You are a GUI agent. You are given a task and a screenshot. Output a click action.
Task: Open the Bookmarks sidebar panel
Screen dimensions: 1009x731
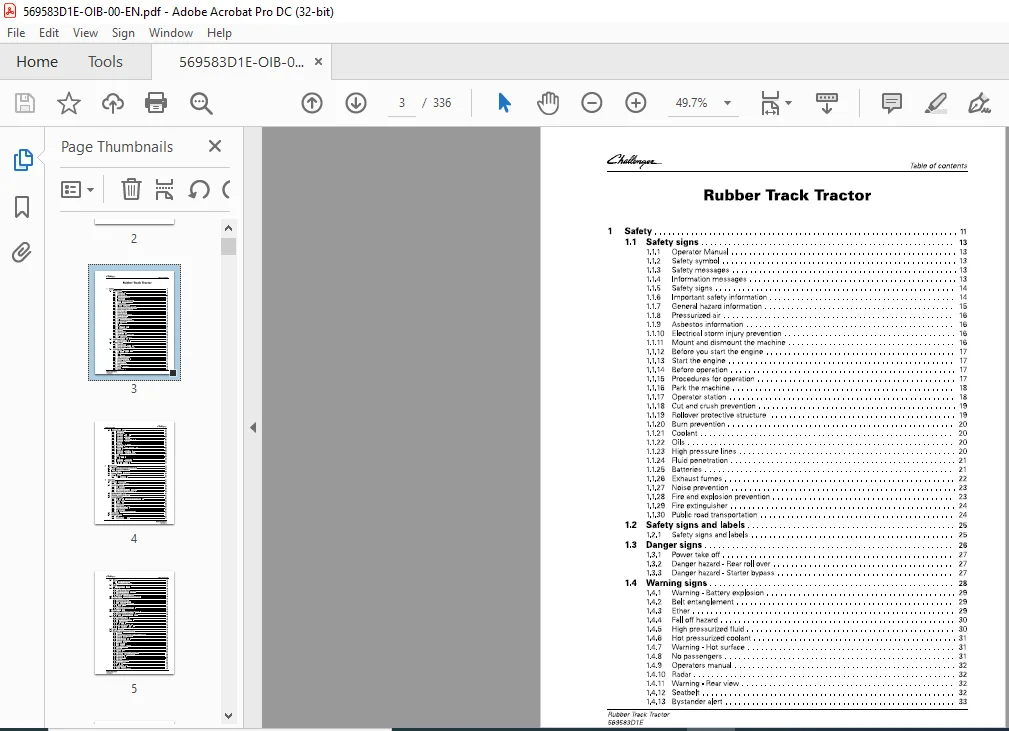22,207
